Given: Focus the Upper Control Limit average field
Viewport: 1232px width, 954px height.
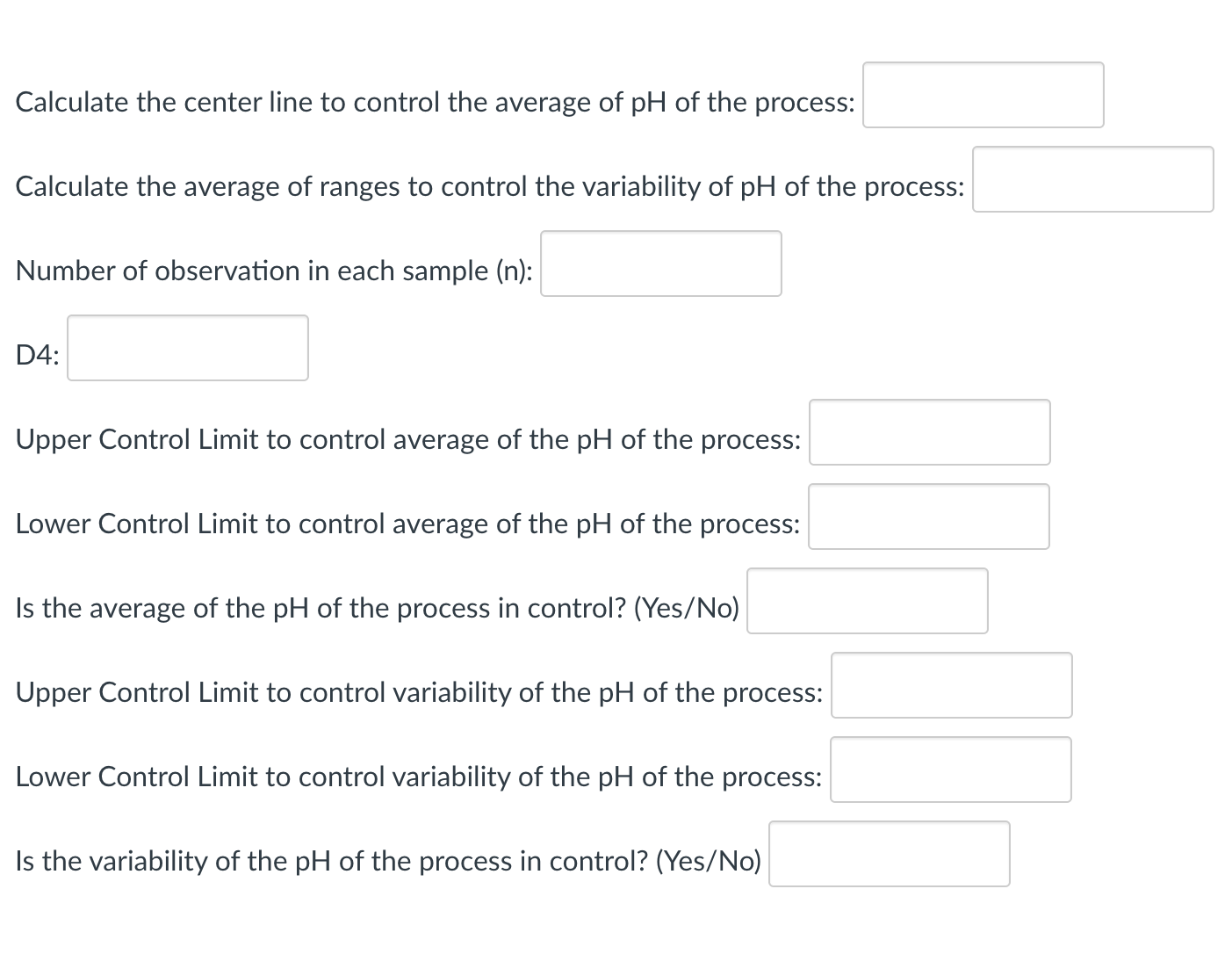Looking at the screenshot, I should click(929, 432).
